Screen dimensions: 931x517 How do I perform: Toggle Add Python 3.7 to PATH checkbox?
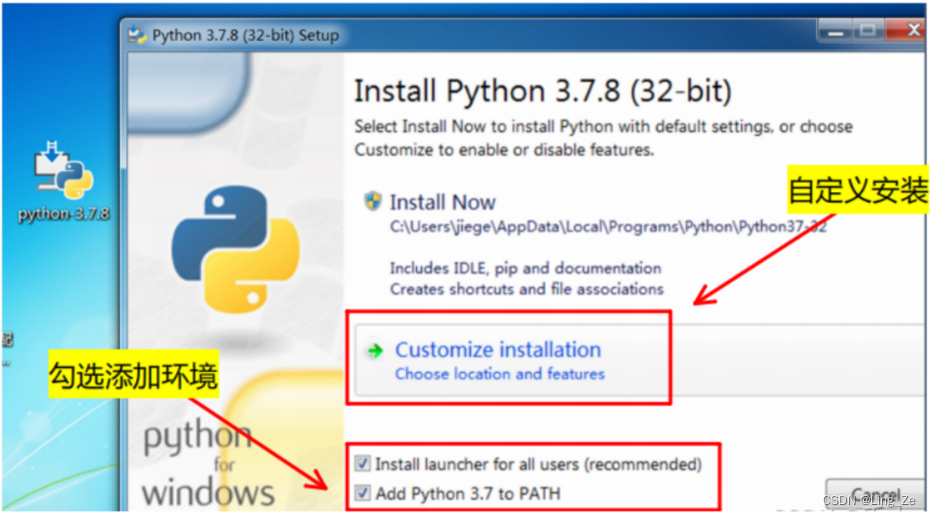362,493
